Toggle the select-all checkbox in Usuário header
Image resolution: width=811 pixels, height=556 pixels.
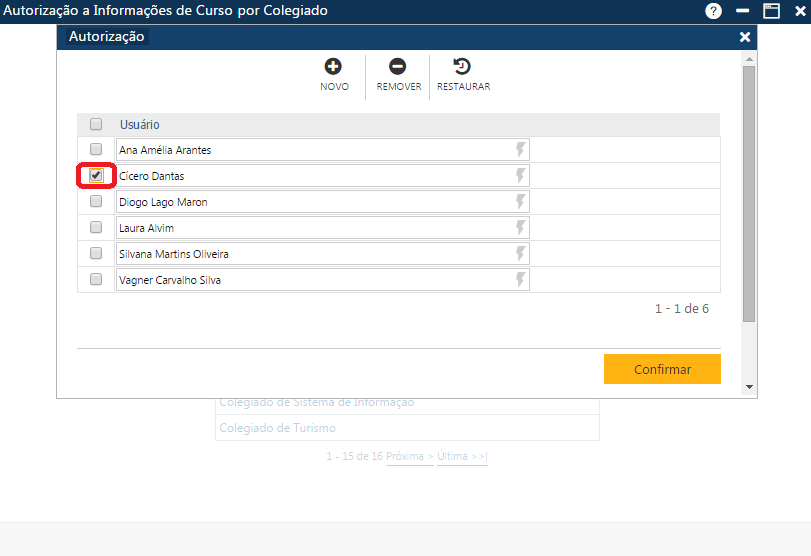[x=96, y=125]
